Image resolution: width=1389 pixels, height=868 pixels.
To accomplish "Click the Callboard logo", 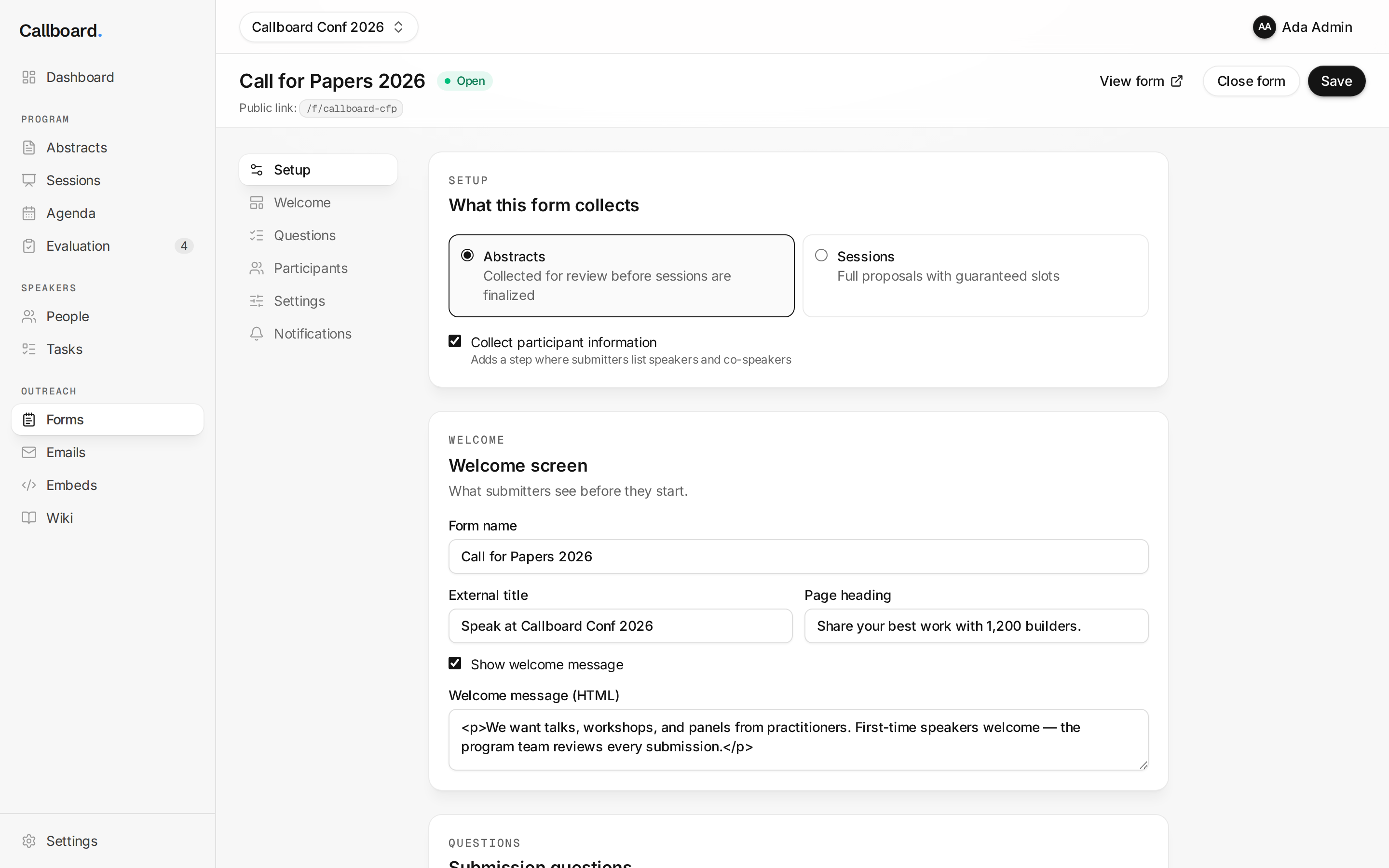I will click(x=61, y=30).
